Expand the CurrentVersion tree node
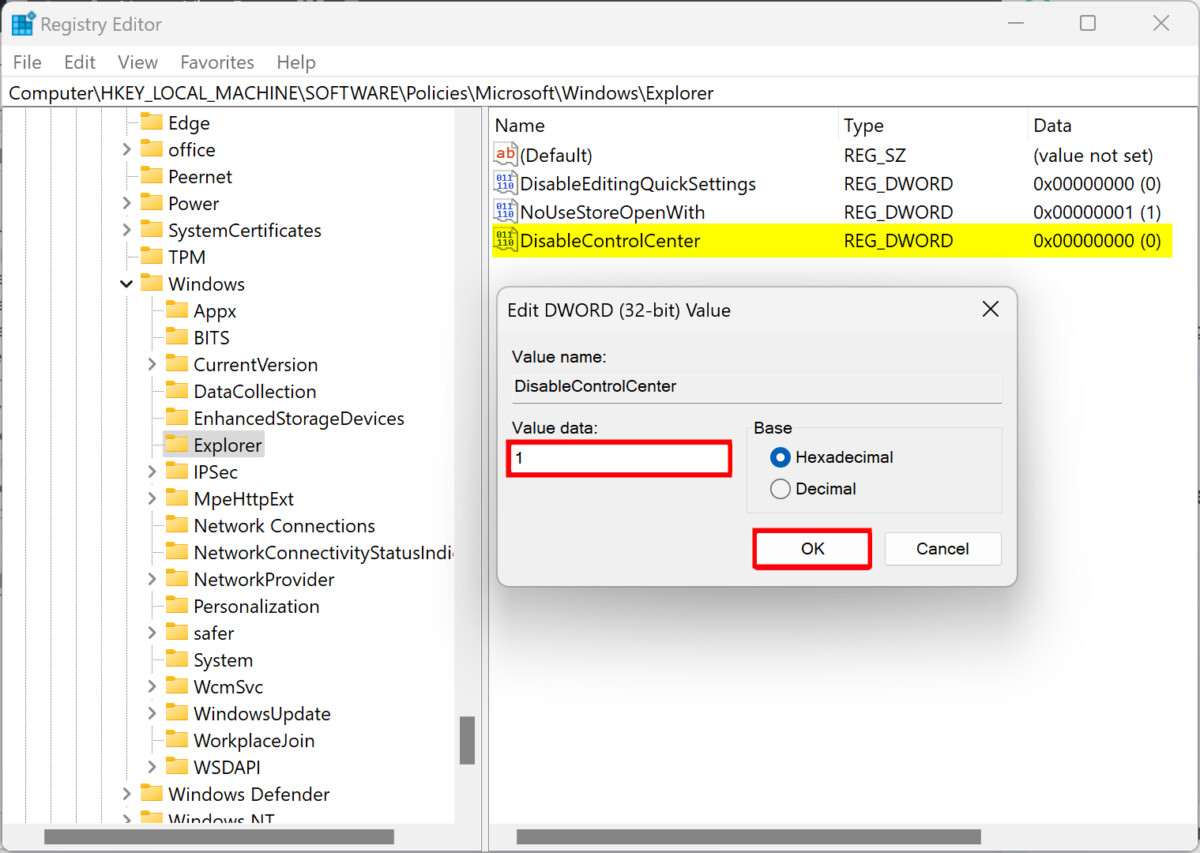1200x853 pixels. click(150, 364)
